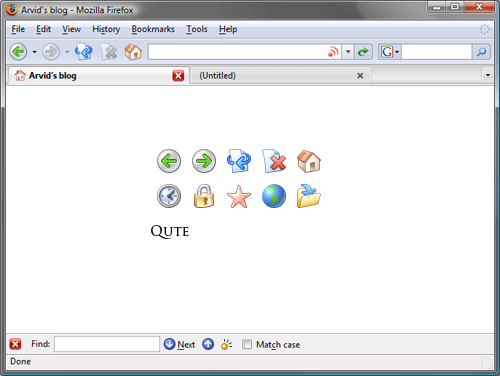Click the clock history icon on the page
The height and width of the screenshot is (376, 500).
point(169,196)
